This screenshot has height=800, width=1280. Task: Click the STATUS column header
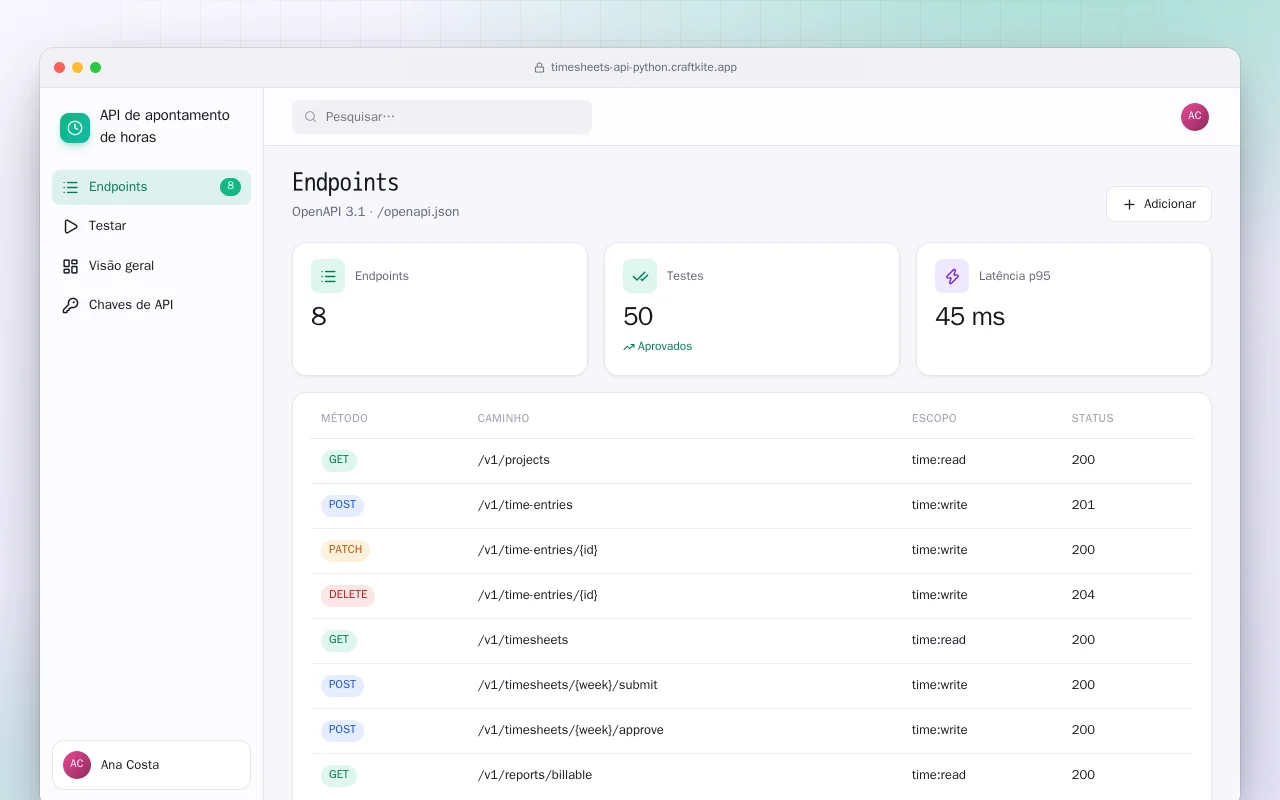coord(1092,418)
